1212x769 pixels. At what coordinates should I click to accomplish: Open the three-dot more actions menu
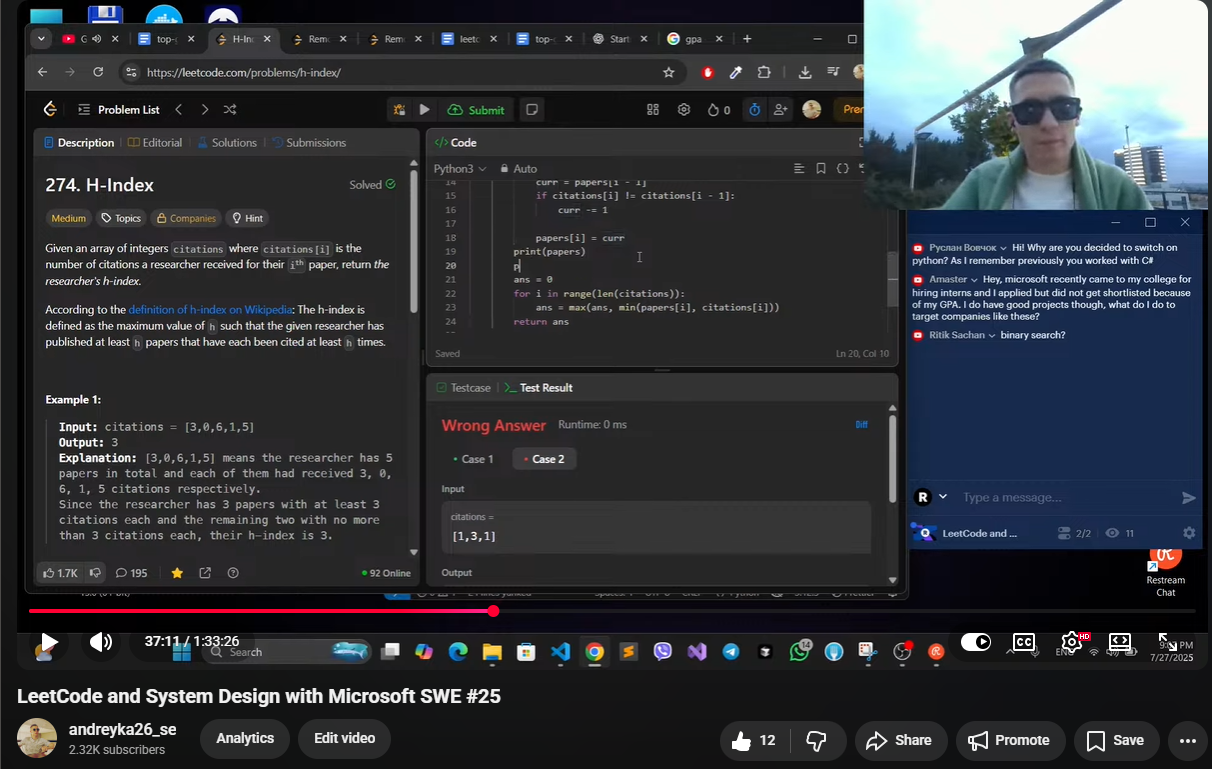tap(1188, 741)
